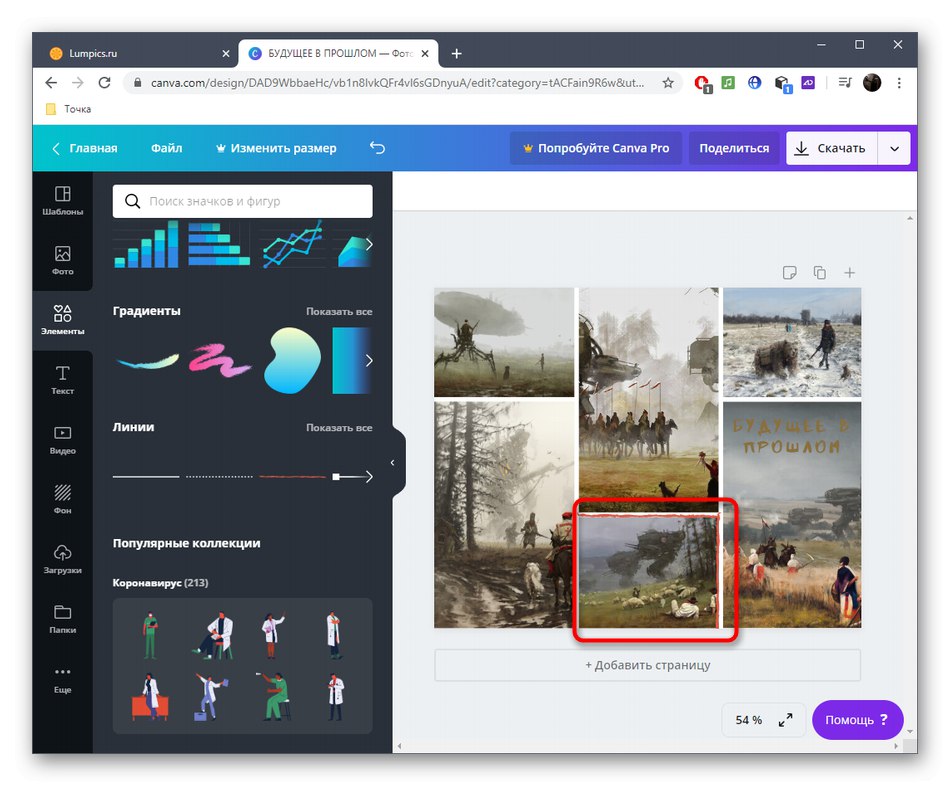Select the Элементы sidebar panel
The image size is (950, 786).
coord(62,320)
